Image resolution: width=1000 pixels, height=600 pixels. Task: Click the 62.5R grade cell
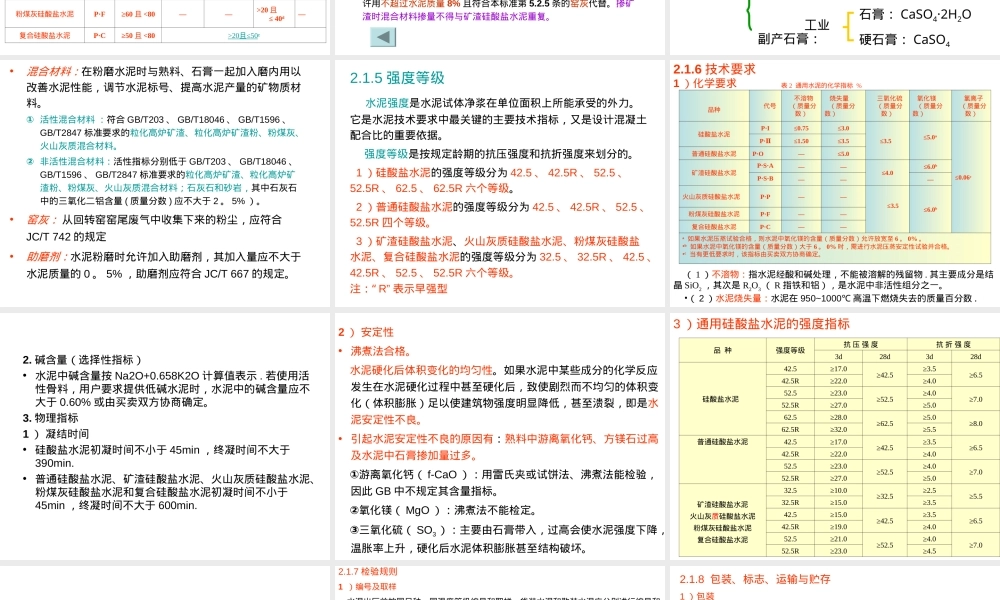click(790, 430)
